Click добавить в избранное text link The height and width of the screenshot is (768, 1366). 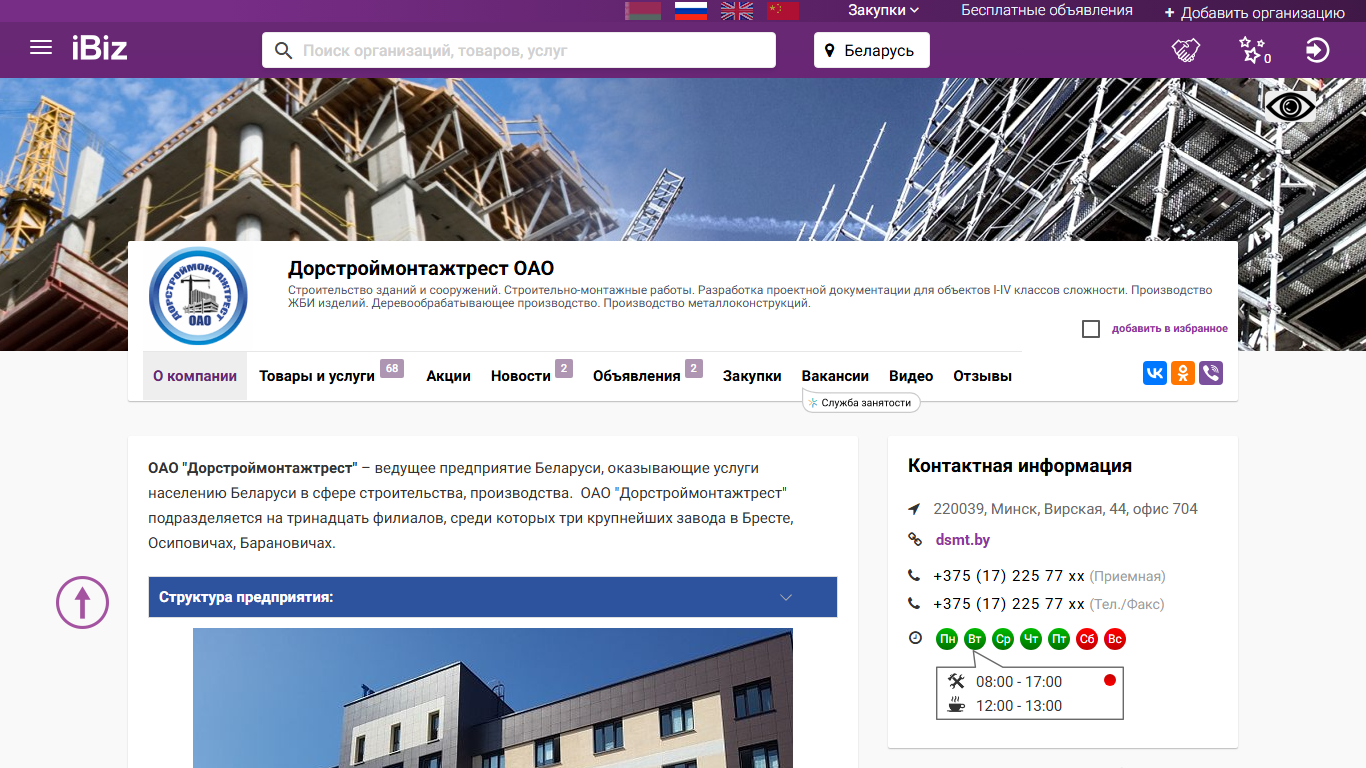(x=1170, y=329)
